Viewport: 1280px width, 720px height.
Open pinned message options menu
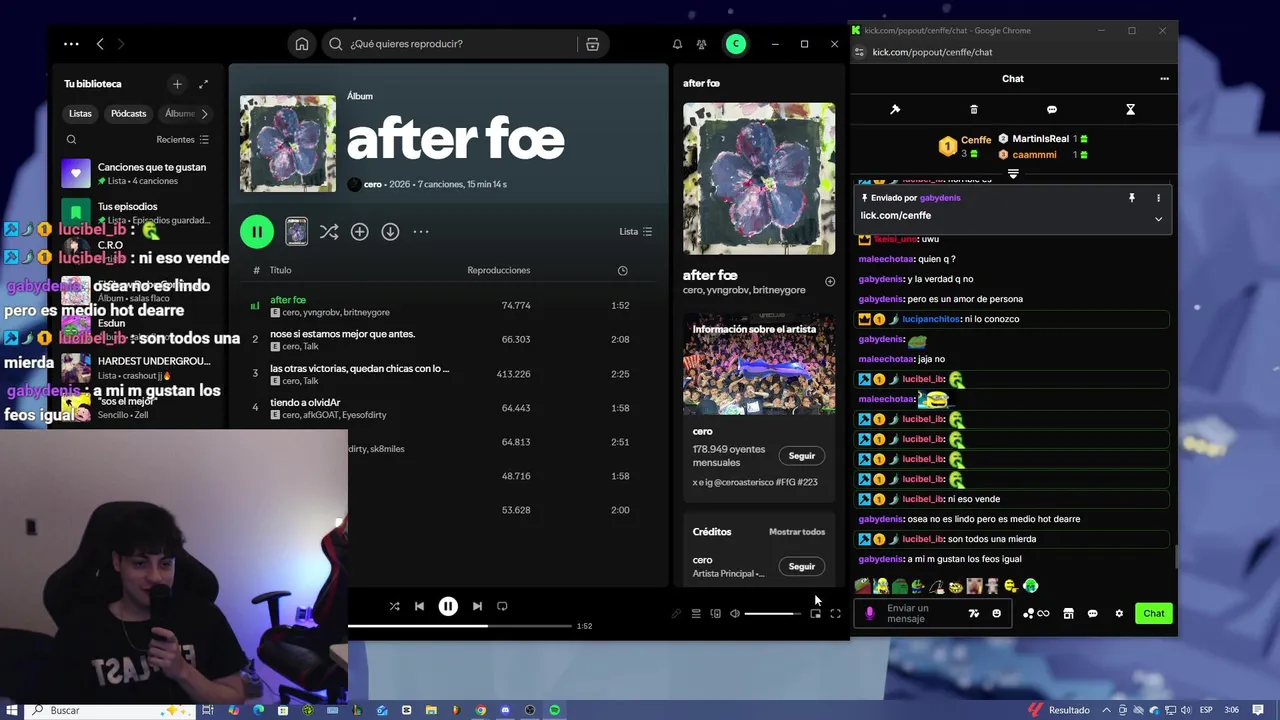pyautogui.click(x=1158, y=198)
